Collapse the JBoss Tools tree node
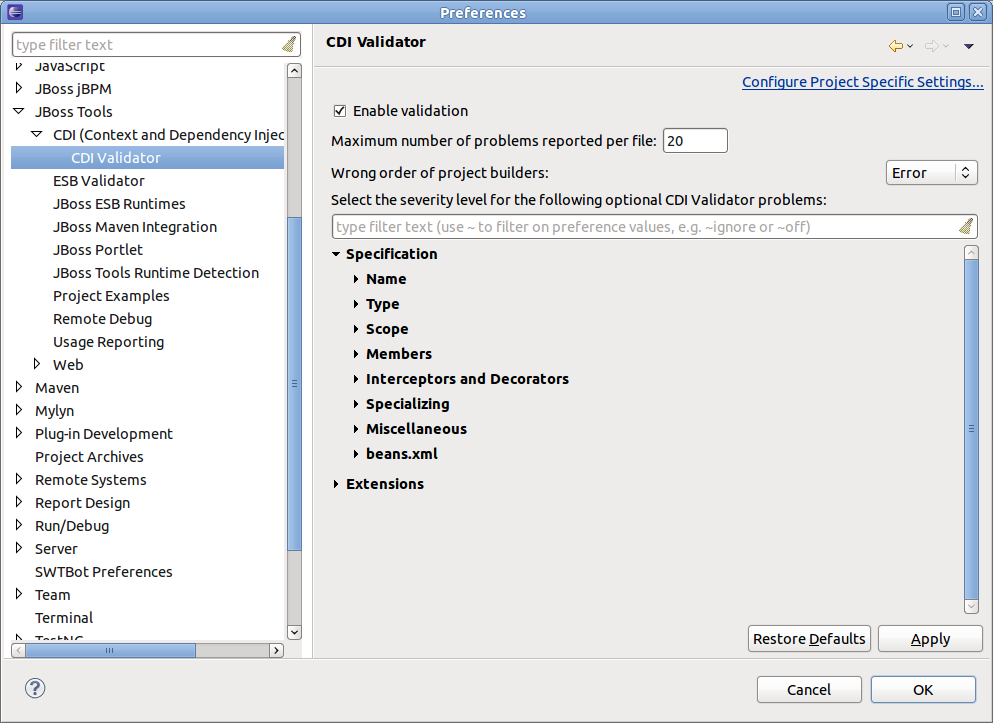Screen dimensions: 993x723 pyautogui.click(x=19, y=111)
